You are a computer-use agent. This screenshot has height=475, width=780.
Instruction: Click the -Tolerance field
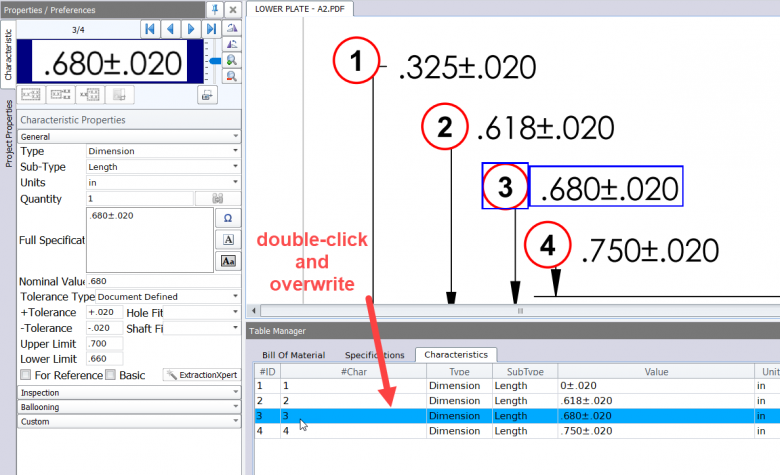[x=104, y=328]
